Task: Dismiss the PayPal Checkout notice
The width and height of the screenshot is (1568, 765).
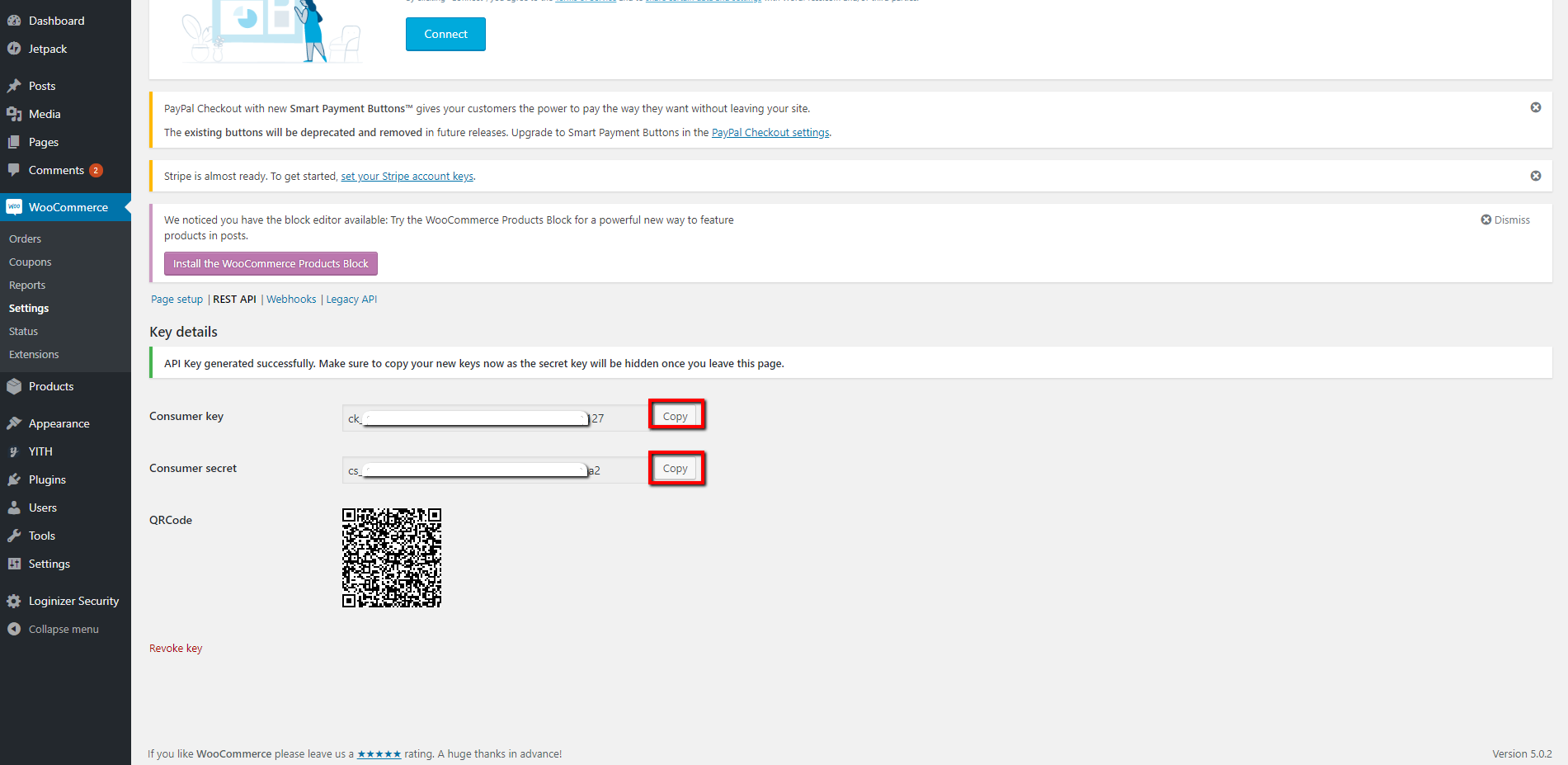Action: click(x=1536, y=107)
